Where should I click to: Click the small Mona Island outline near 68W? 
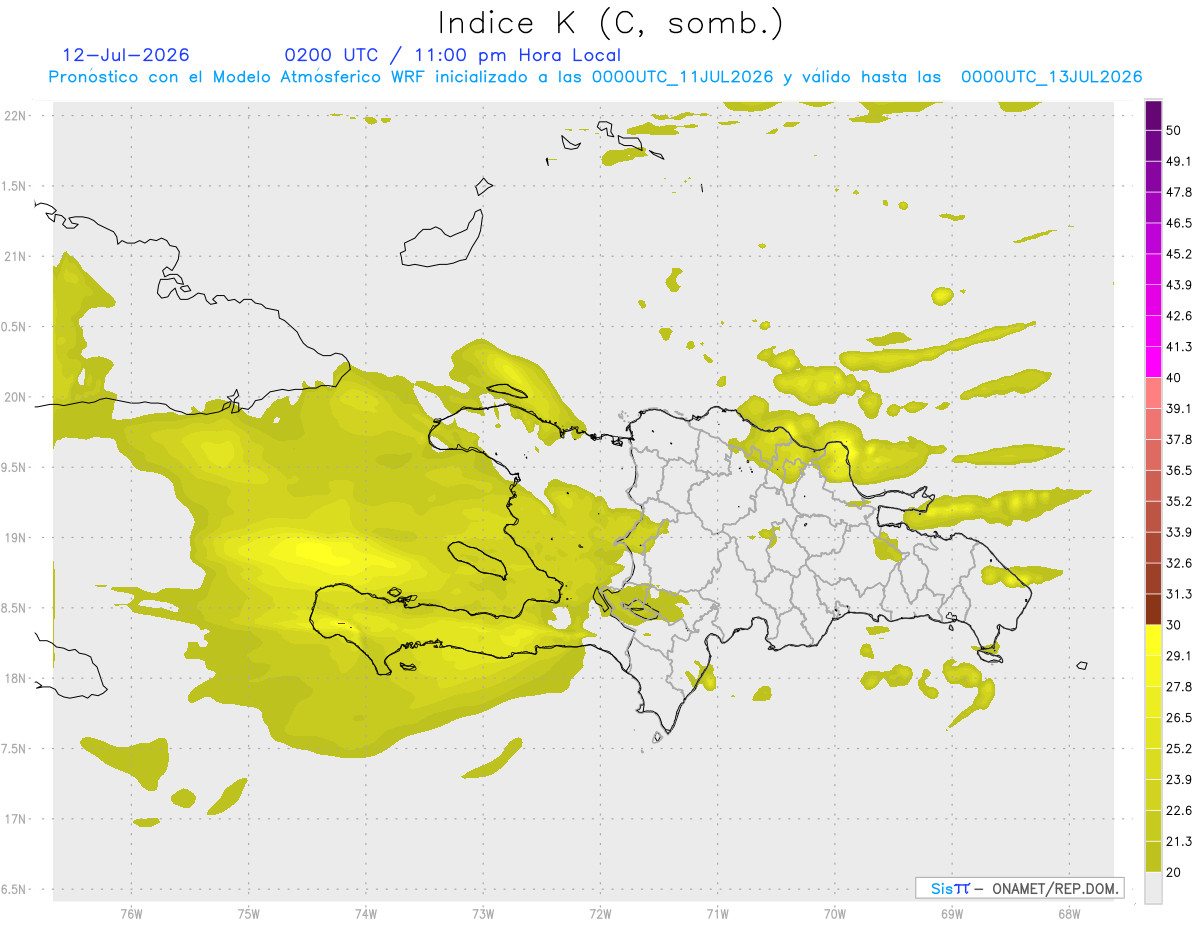tap(1082, 665)
